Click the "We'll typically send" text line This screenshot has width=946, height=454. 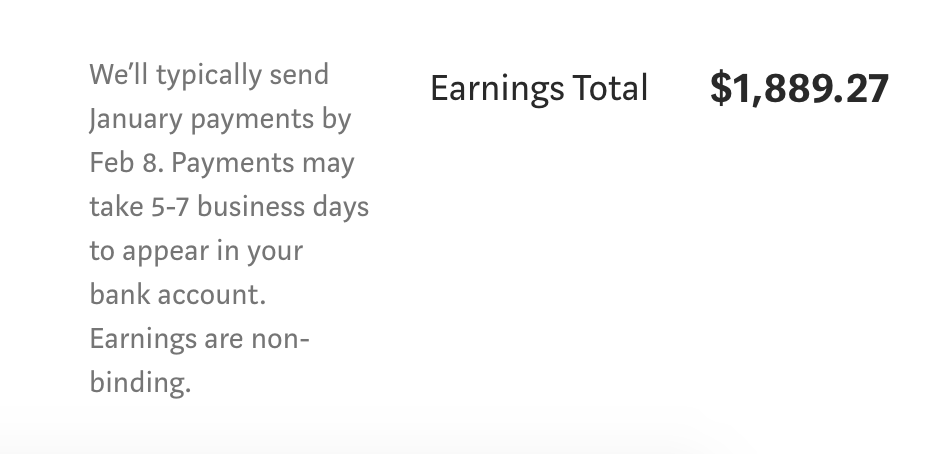pos(209,76)
